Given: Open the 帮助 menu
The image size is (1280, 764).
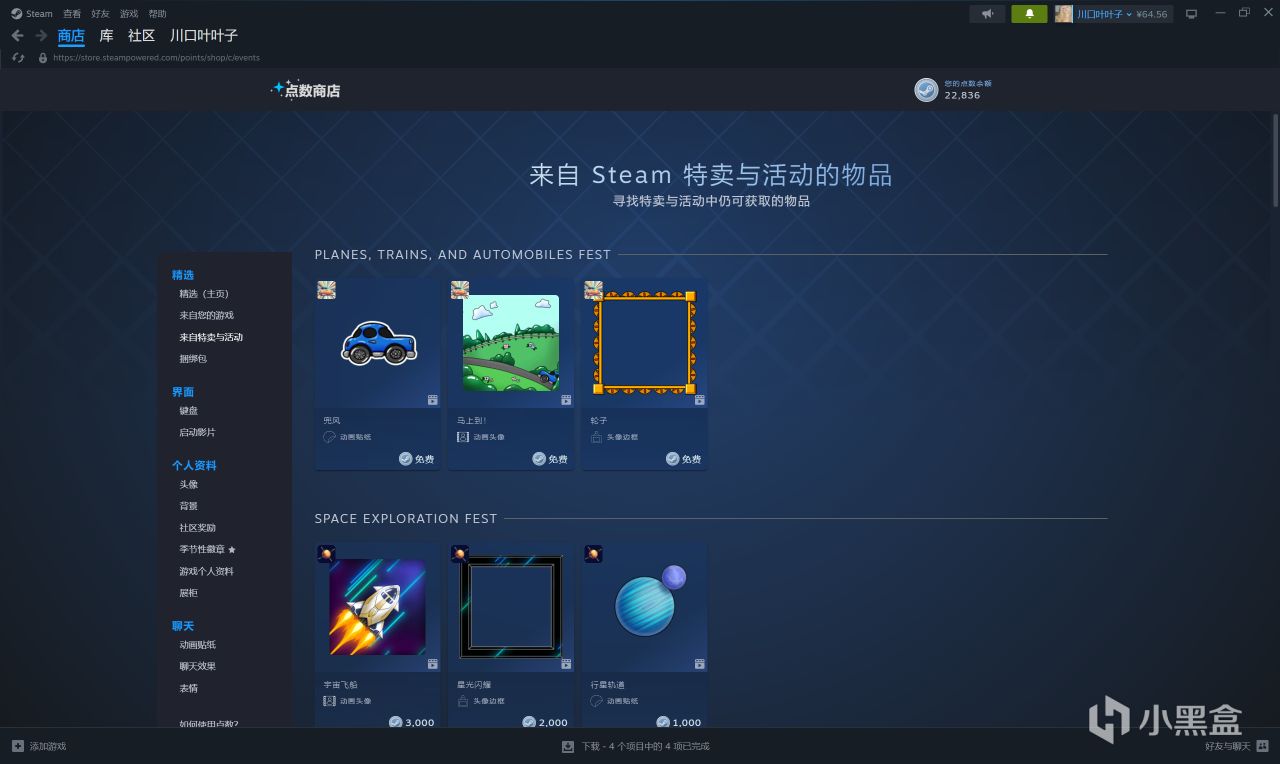Looking at the screenshot, I should [x=157, y=14].
